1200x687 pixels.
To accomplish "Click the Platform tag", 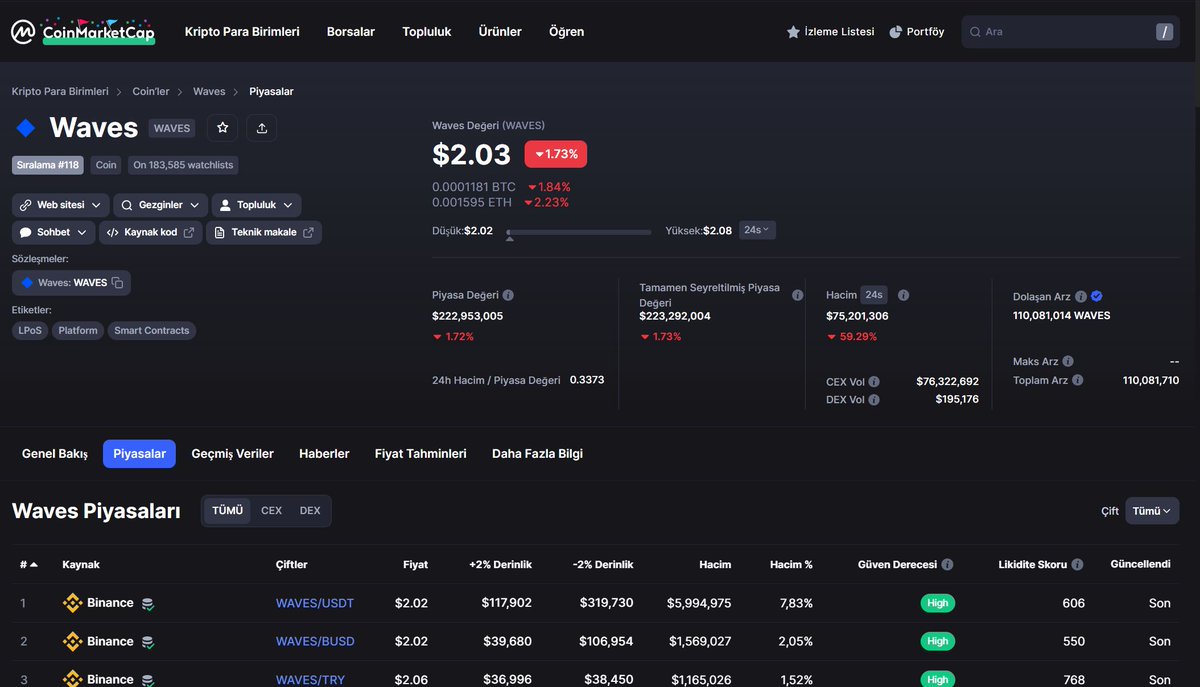I will click(x=78, y=330).
